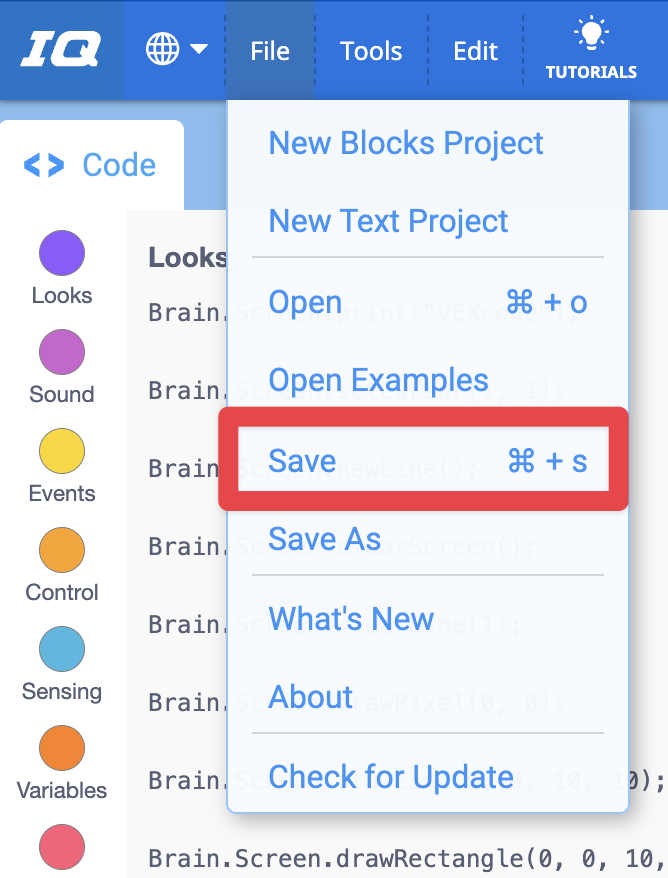Open the Edit menu
The height and width of the screenshot is (878, 668).
475,50
